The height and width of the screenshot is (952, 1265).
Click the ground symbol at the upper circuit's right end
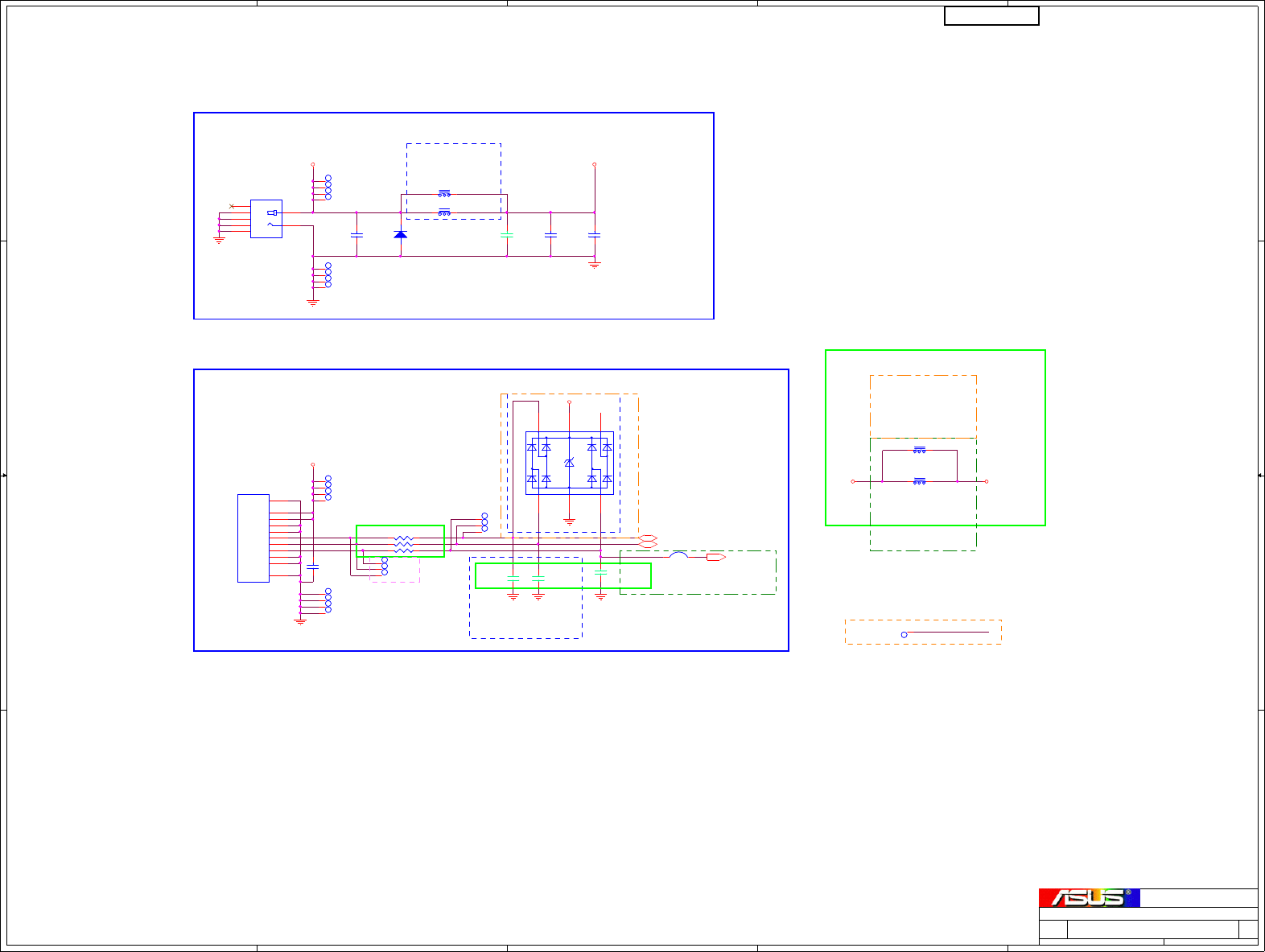click(595, 264)
